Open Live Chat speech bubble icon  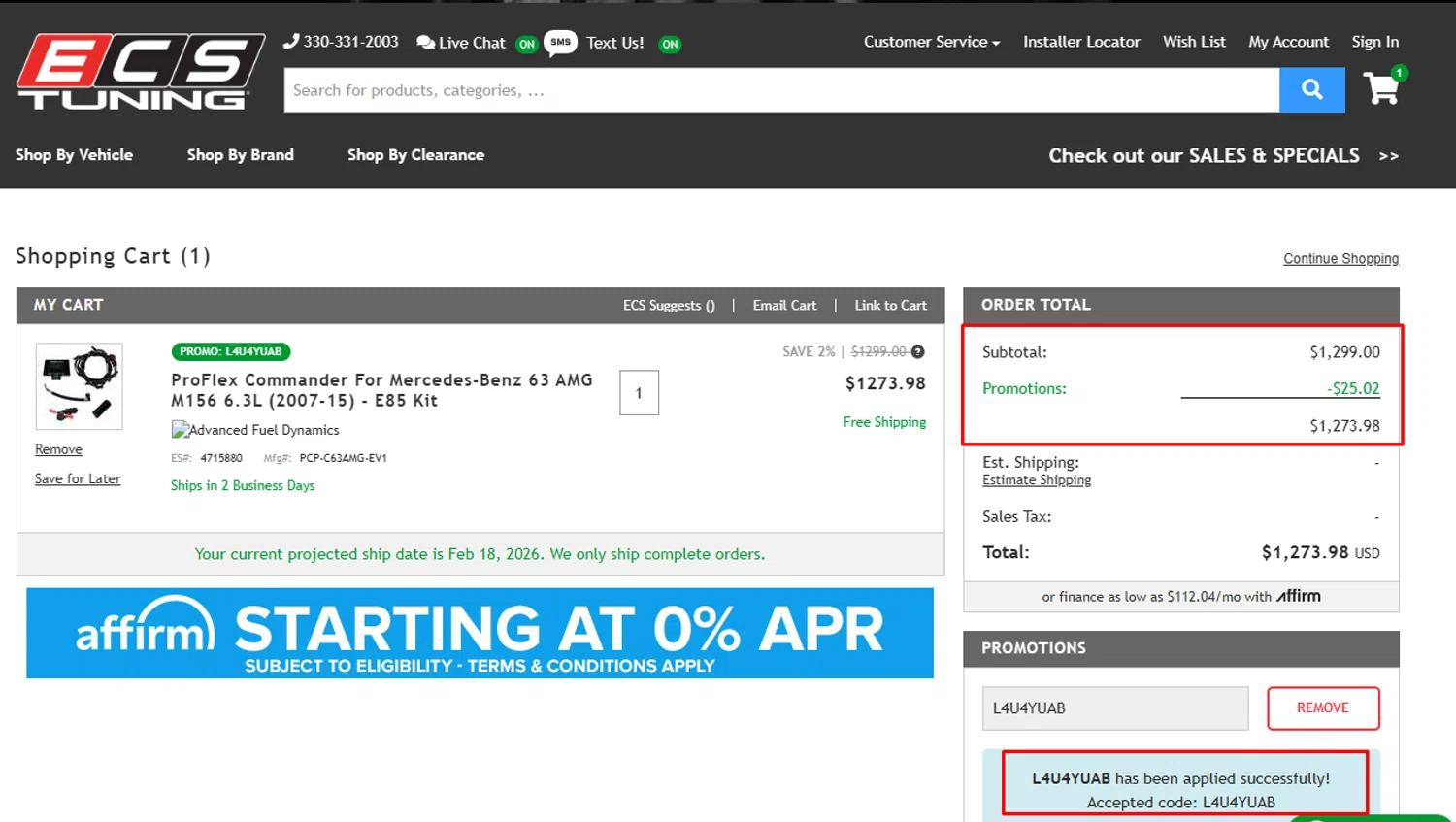425,43
